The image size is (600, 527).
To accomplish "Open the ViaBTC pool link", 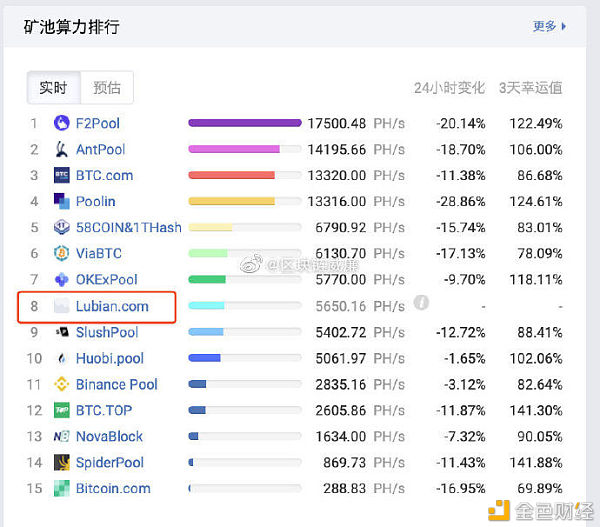I will [99, 253].
